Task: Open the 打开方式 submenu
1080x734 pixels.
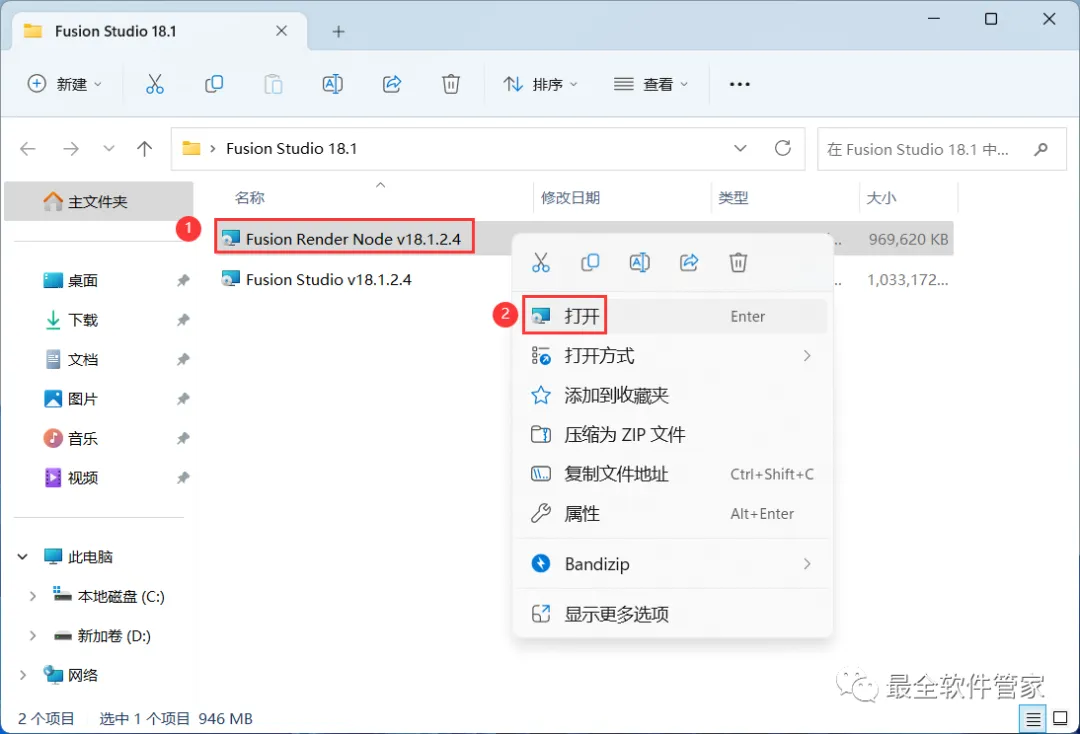Action: [673, 356]
